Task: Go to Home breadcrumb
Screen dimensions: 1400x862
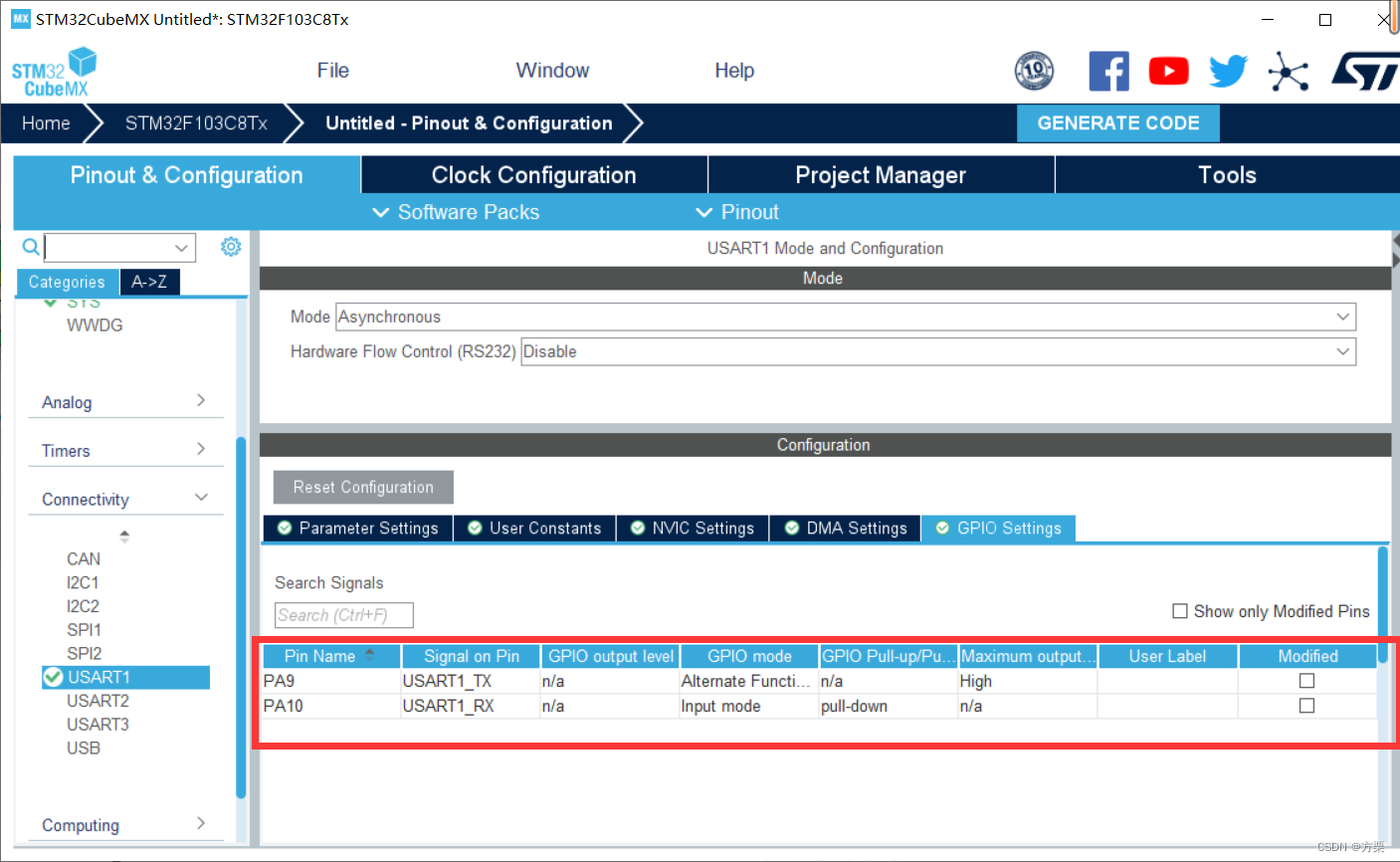Action: coord(46,123)
